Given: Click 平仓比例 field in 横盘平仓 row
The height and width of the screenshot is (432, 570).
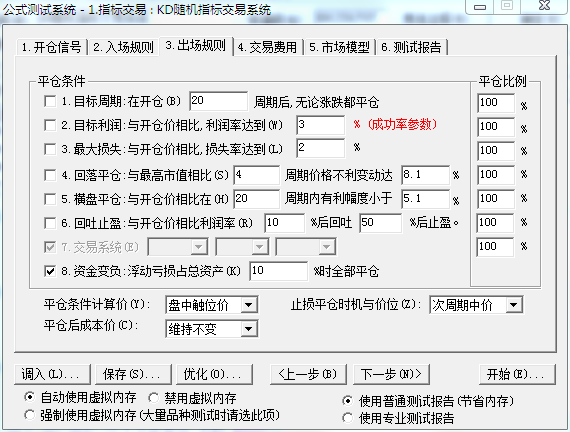Looking at the screenshot, I should click(x=496, y=199).
